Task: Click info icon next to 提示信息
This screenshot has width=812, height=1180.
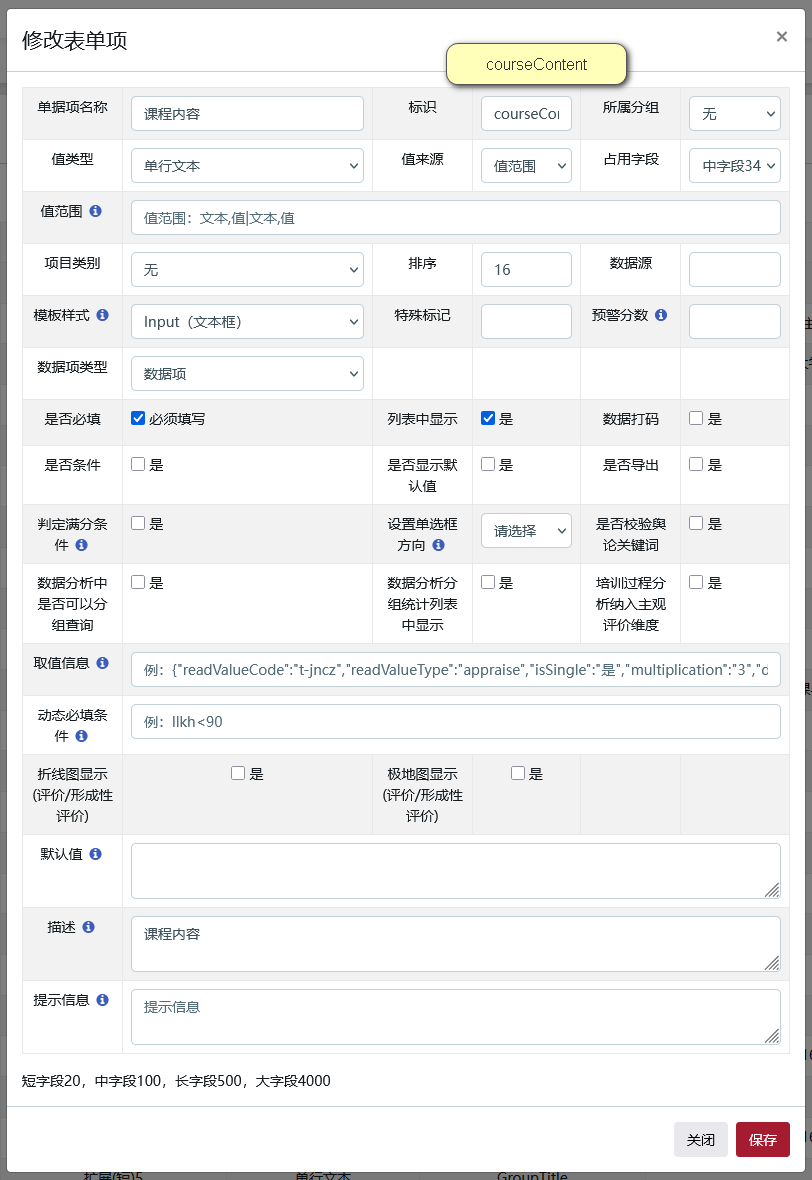Action: pyautogui.click(x=102, y=1000)
